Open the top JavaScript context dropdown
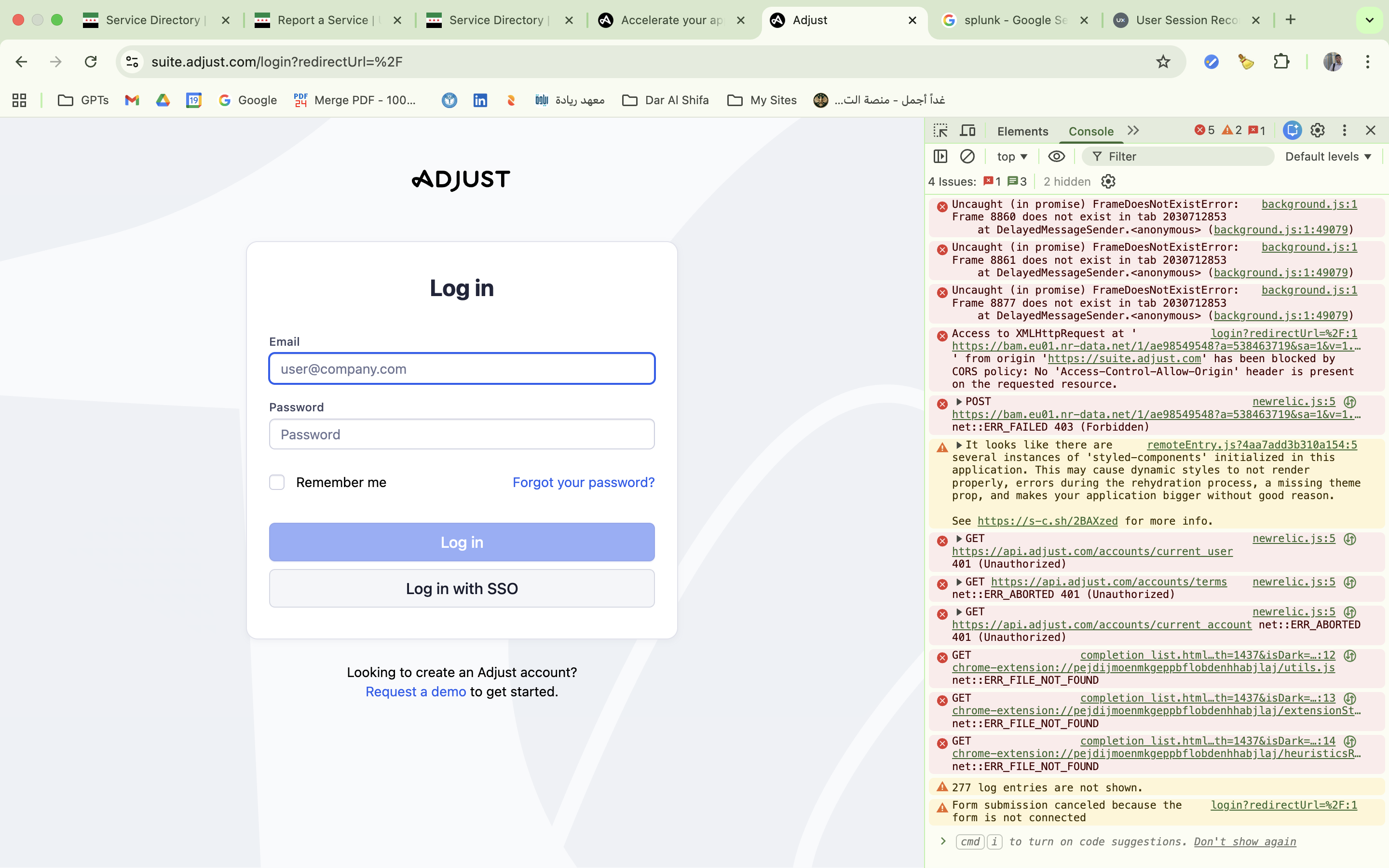1389x868 pixels. (x=1012, y=156)
